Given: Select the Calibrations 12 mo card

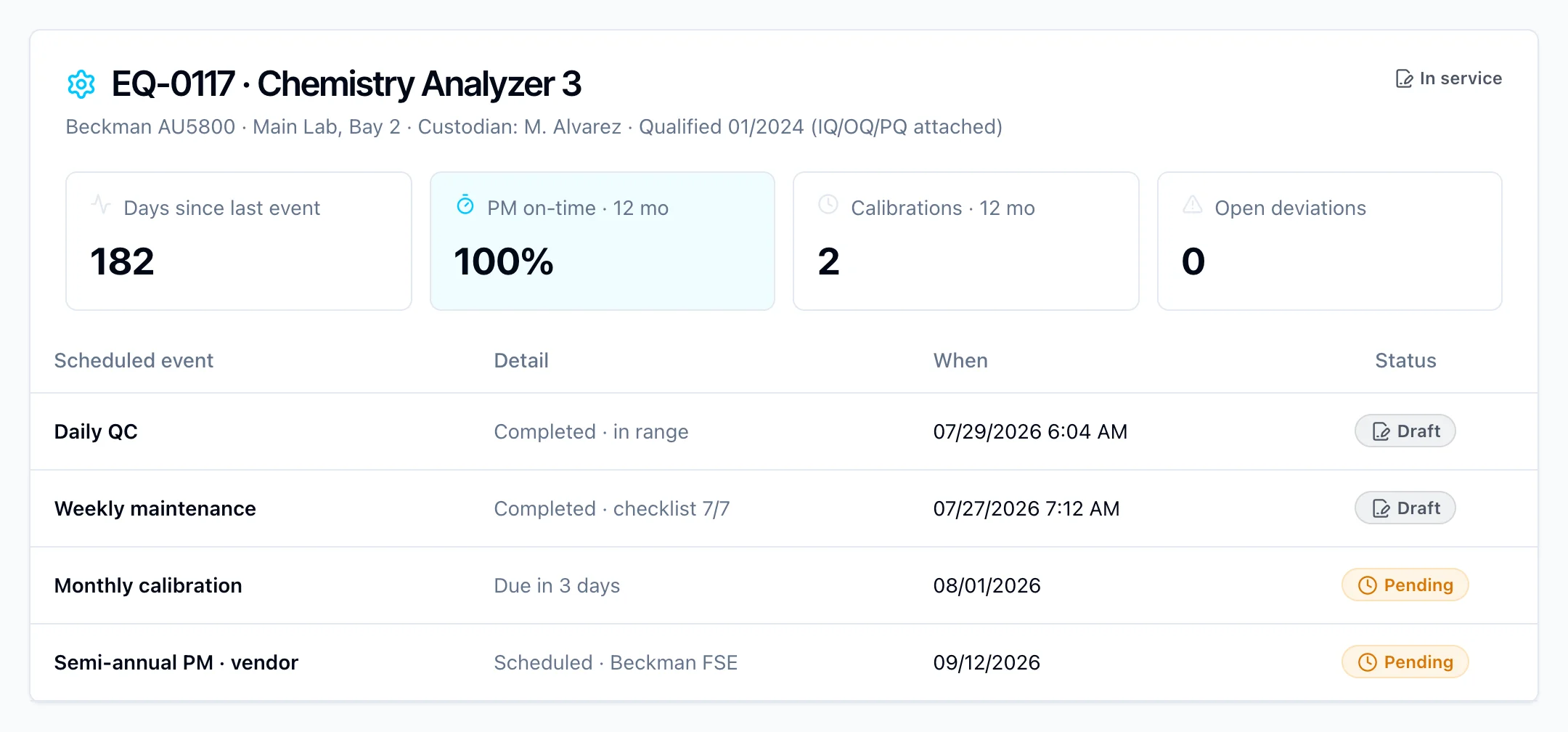Looking at the screenshot, I should [x=966, y=241].
